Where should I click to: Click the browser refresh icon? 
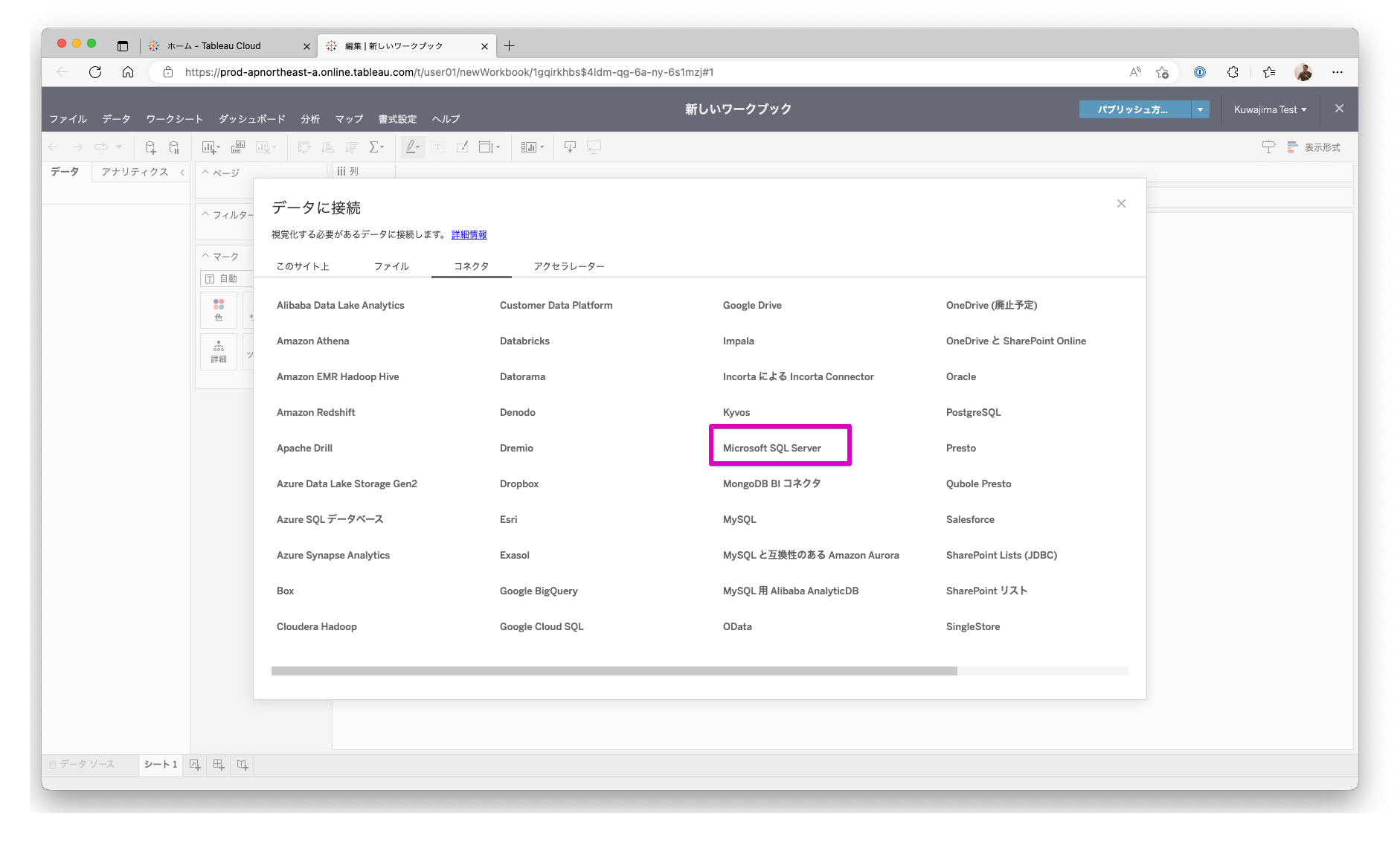(95, 72)
